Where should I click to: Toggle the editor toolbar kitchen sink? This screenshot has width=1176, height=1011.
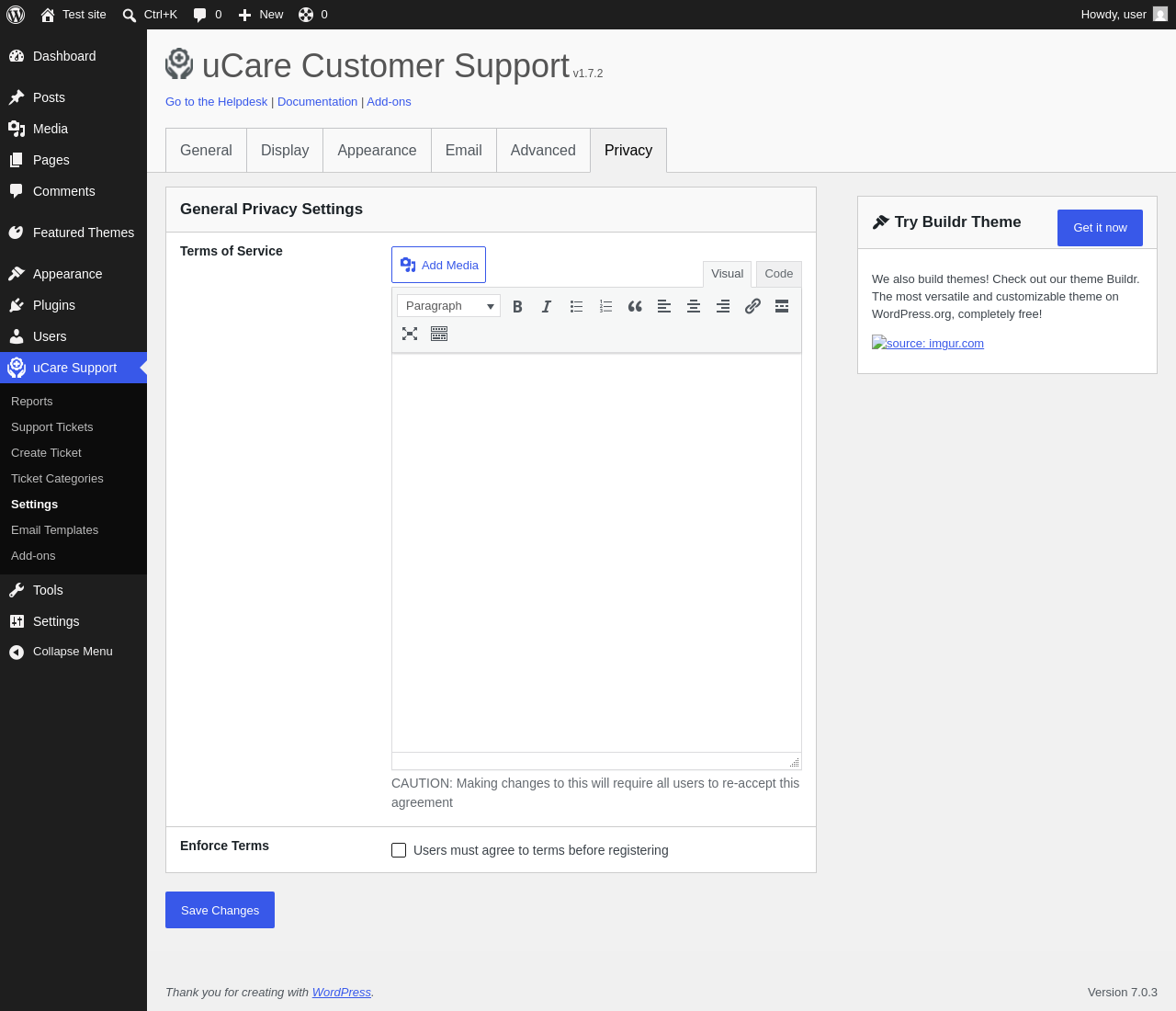point(439,334)
